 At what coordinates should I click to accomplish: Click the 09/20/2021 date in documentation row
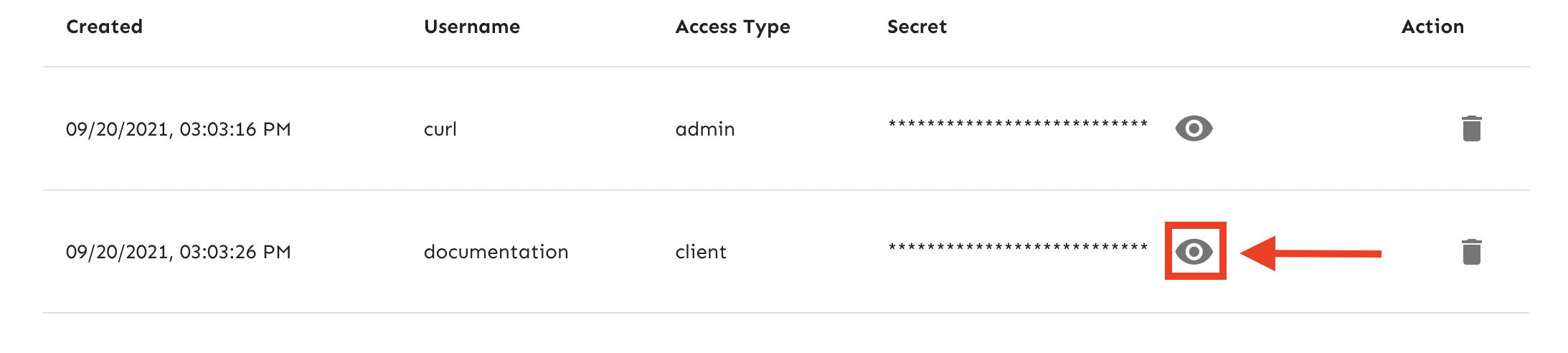(x=118, y=252)
